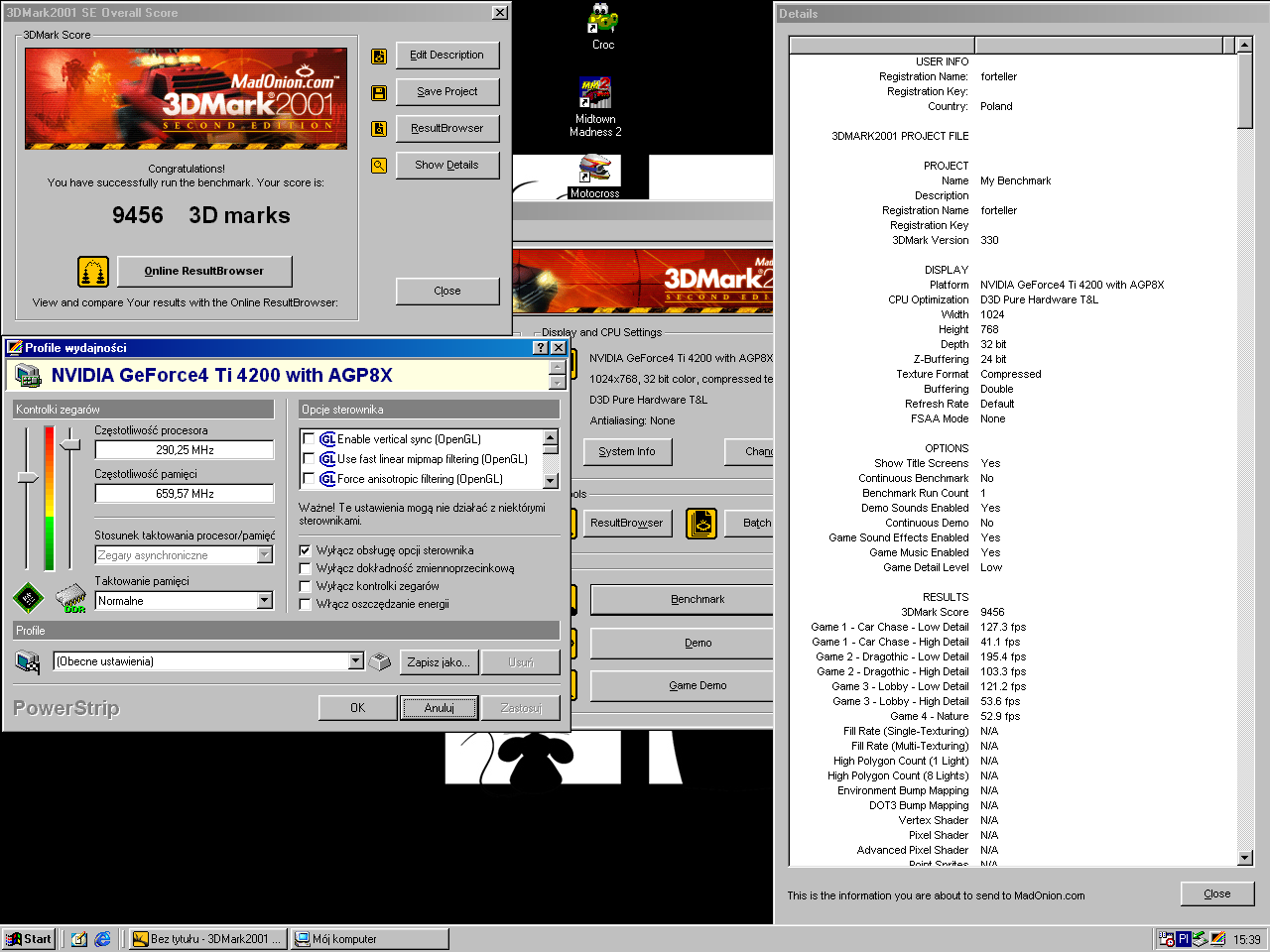Check Wyłącz dokładność zmiennoprzecinkową
This screenshot has height=952, width=1270.
click(x=306, y=568)
